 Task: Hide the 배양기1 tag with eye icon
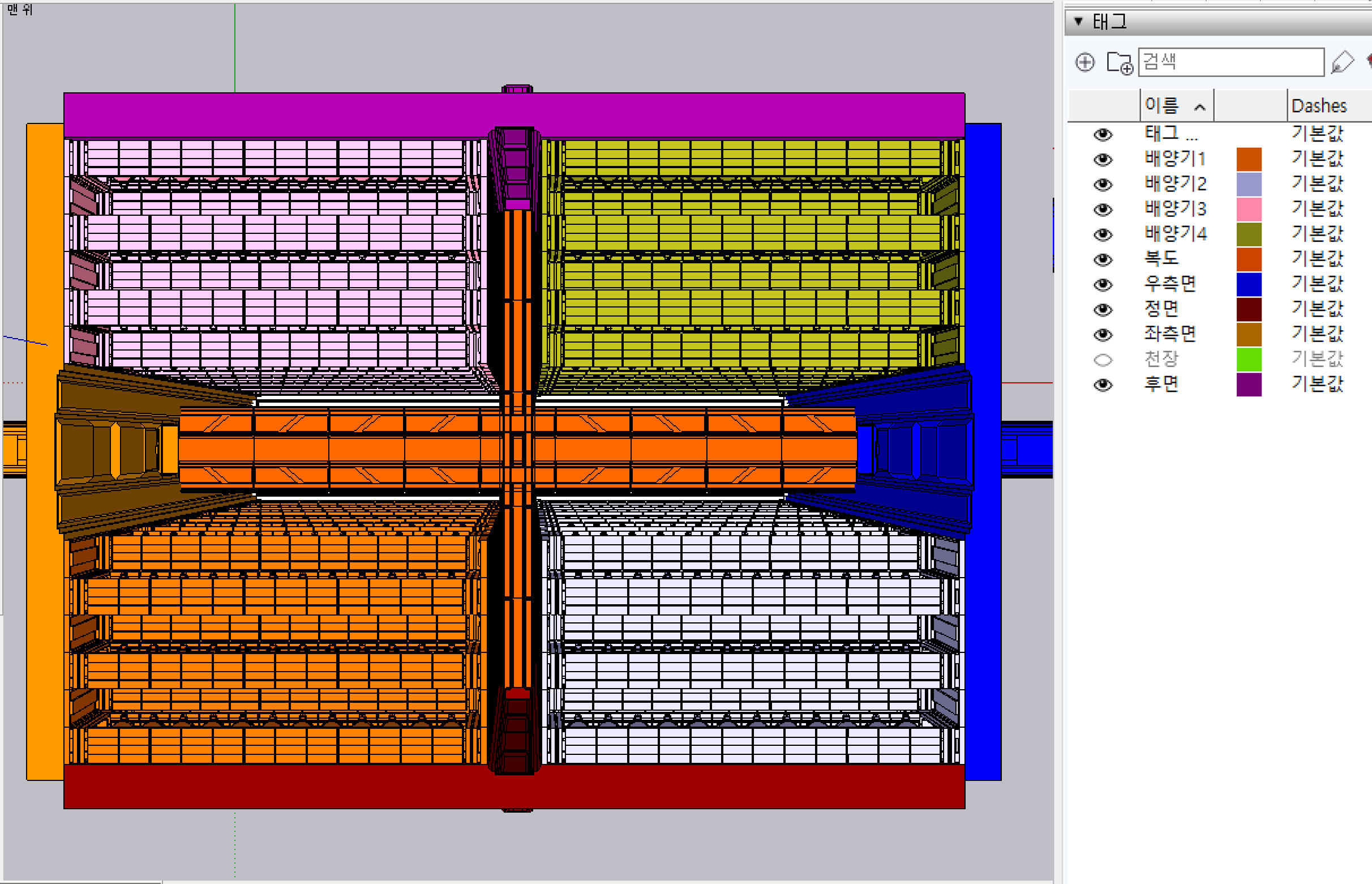[1103, 159]
